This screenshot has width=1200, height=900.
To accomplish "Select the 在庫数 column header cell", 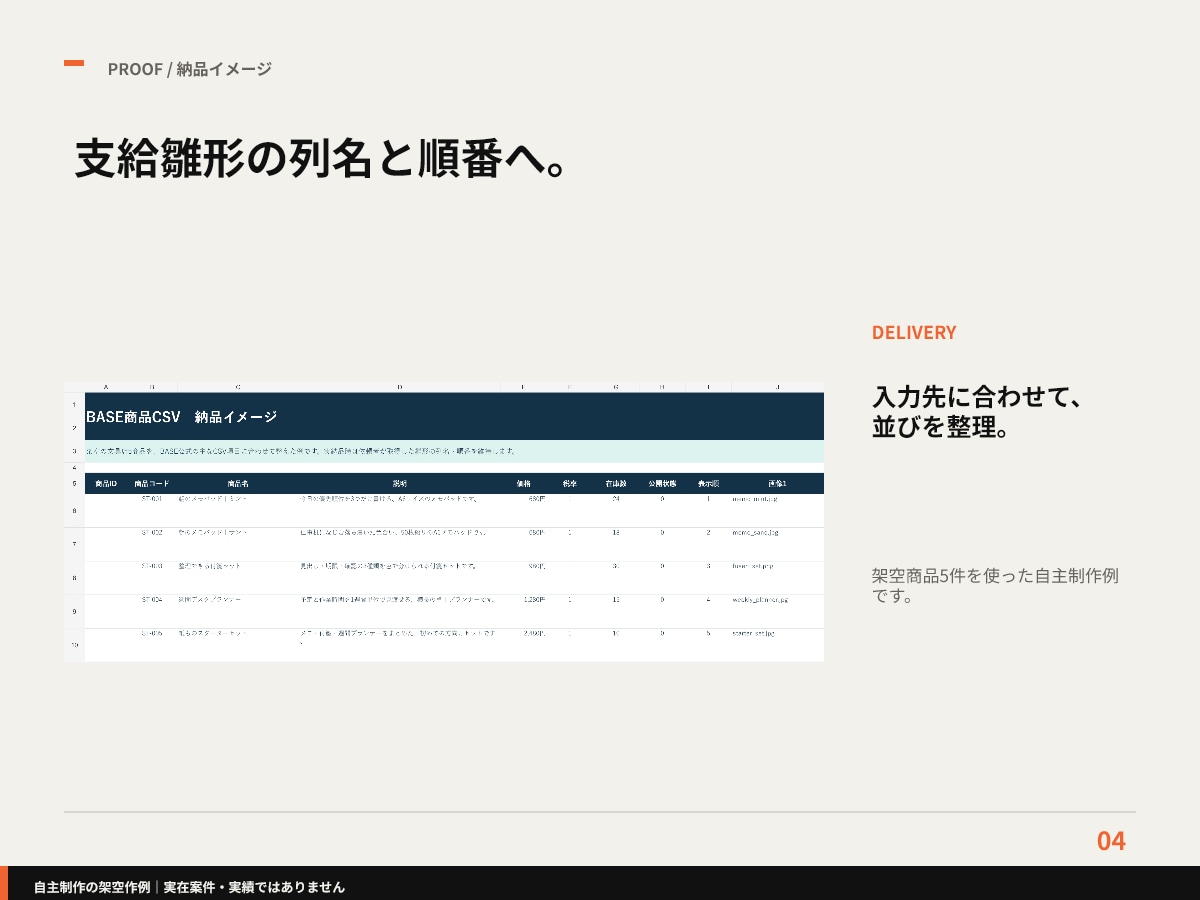I will point(616,483).
